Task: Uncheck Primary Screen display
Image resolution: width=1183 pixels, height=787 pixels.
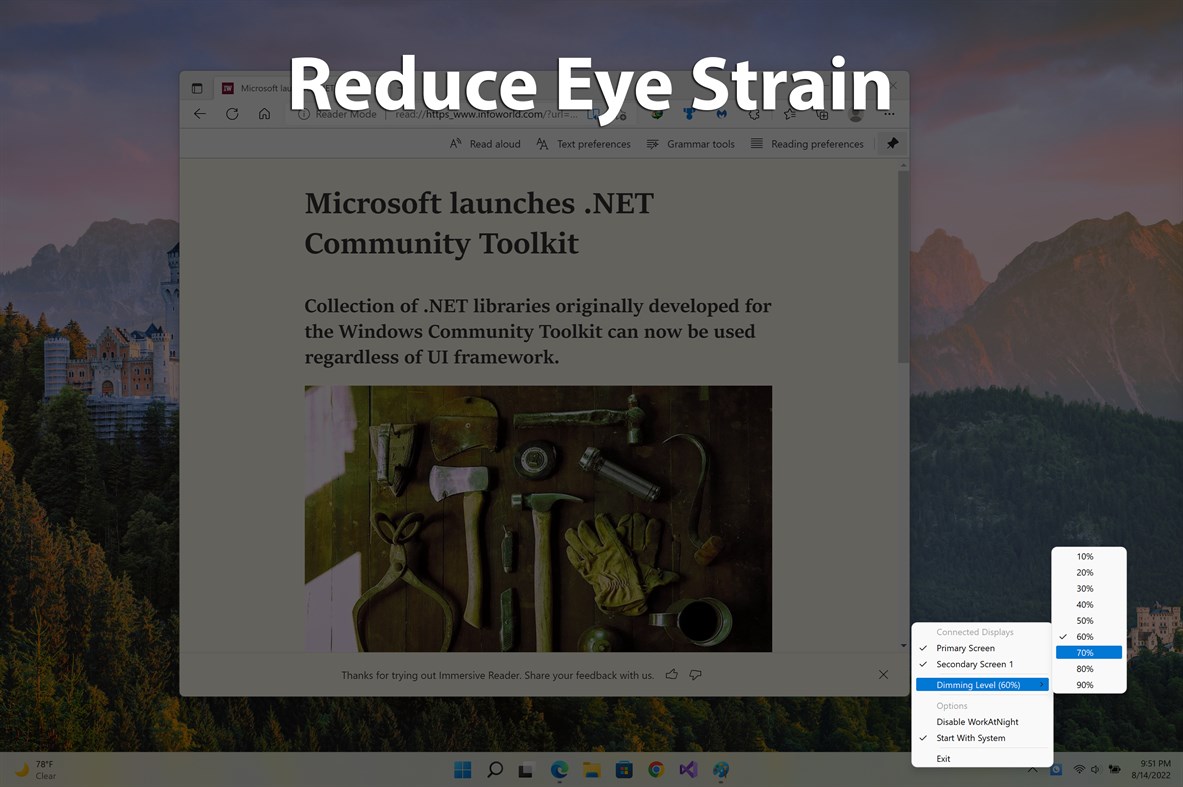Action: click(964, 648)
